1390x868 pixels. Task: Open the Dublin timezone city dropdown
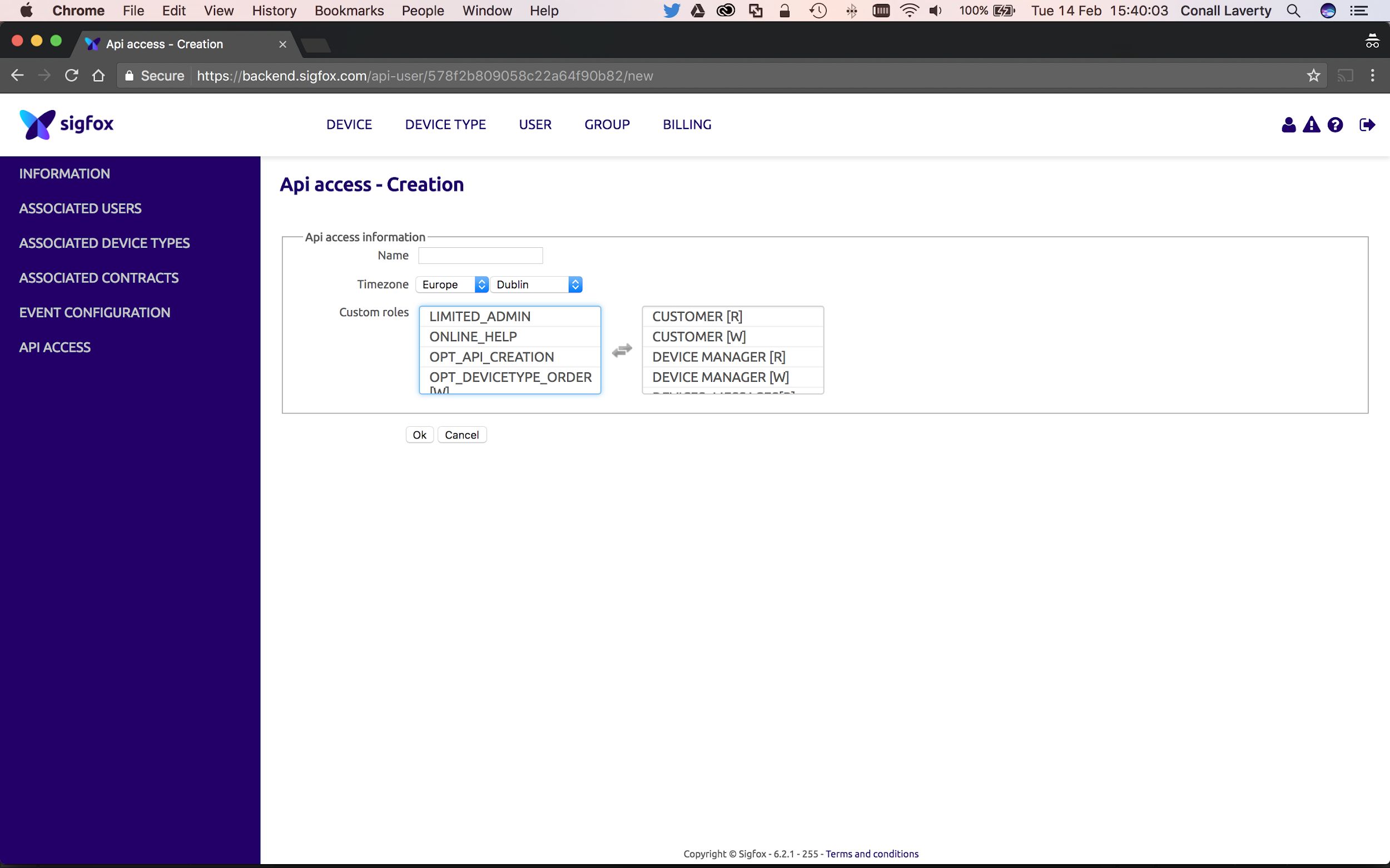pos(537,284)
